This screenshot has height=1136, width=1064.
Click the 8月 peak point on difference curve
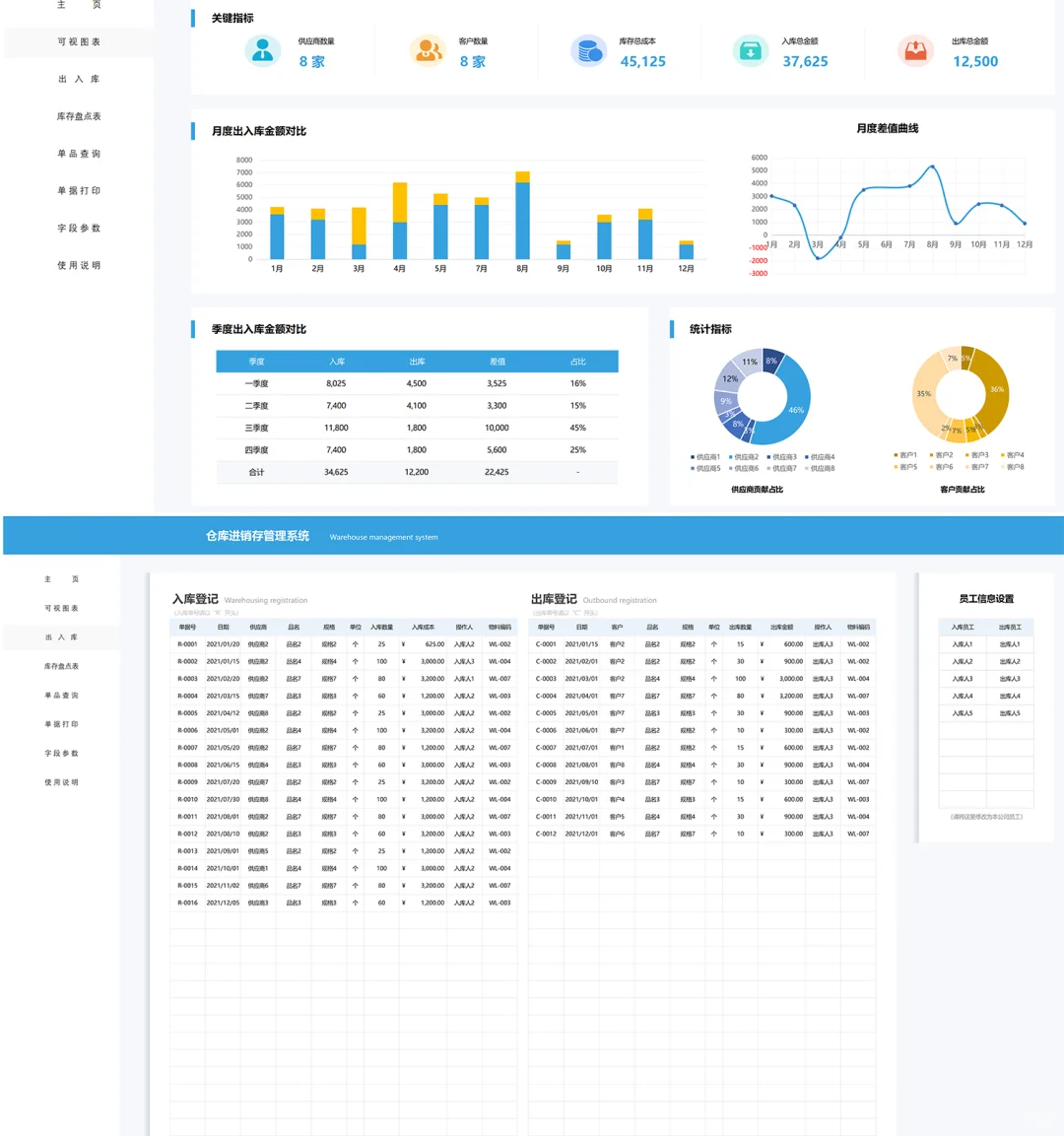932,167
